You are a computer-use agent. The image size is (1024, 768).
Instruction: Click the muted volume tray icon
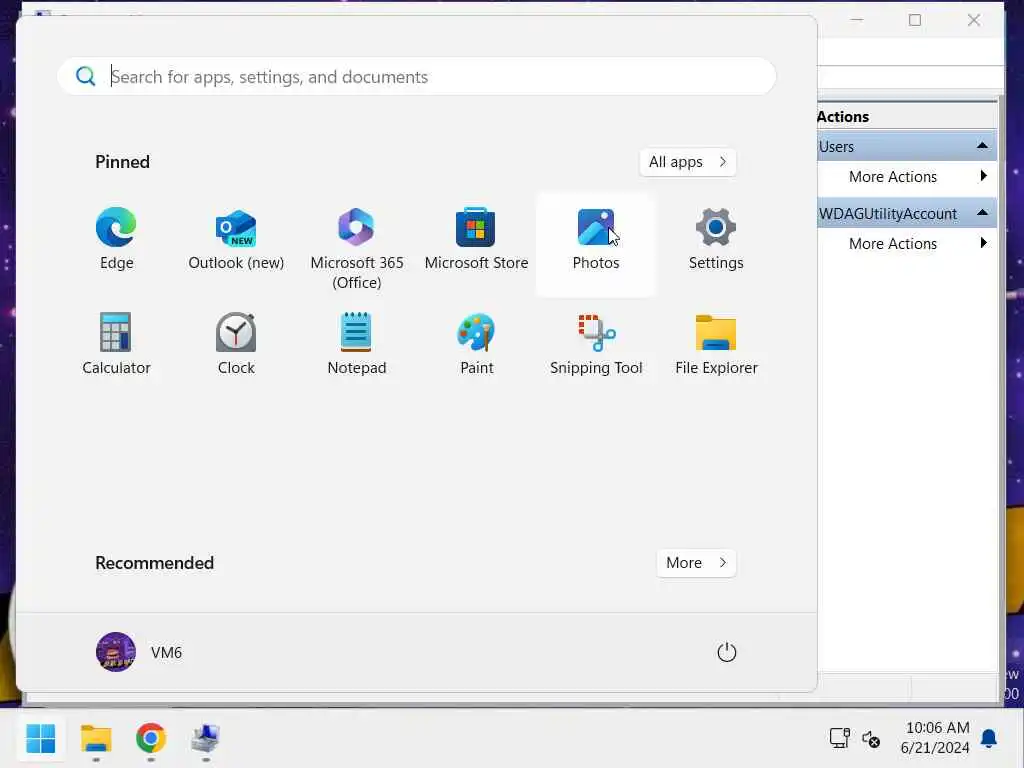coord(871,739)
